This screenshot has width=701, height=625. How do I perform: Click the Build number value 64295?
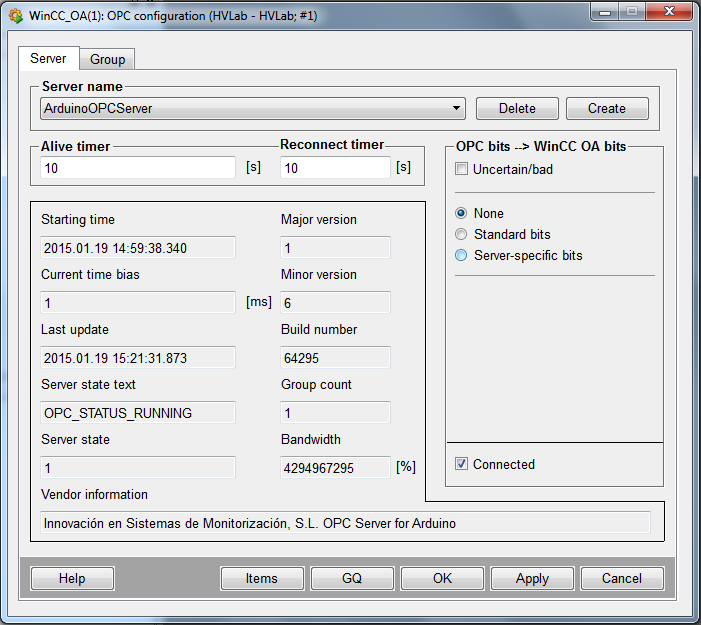point(335,358)
